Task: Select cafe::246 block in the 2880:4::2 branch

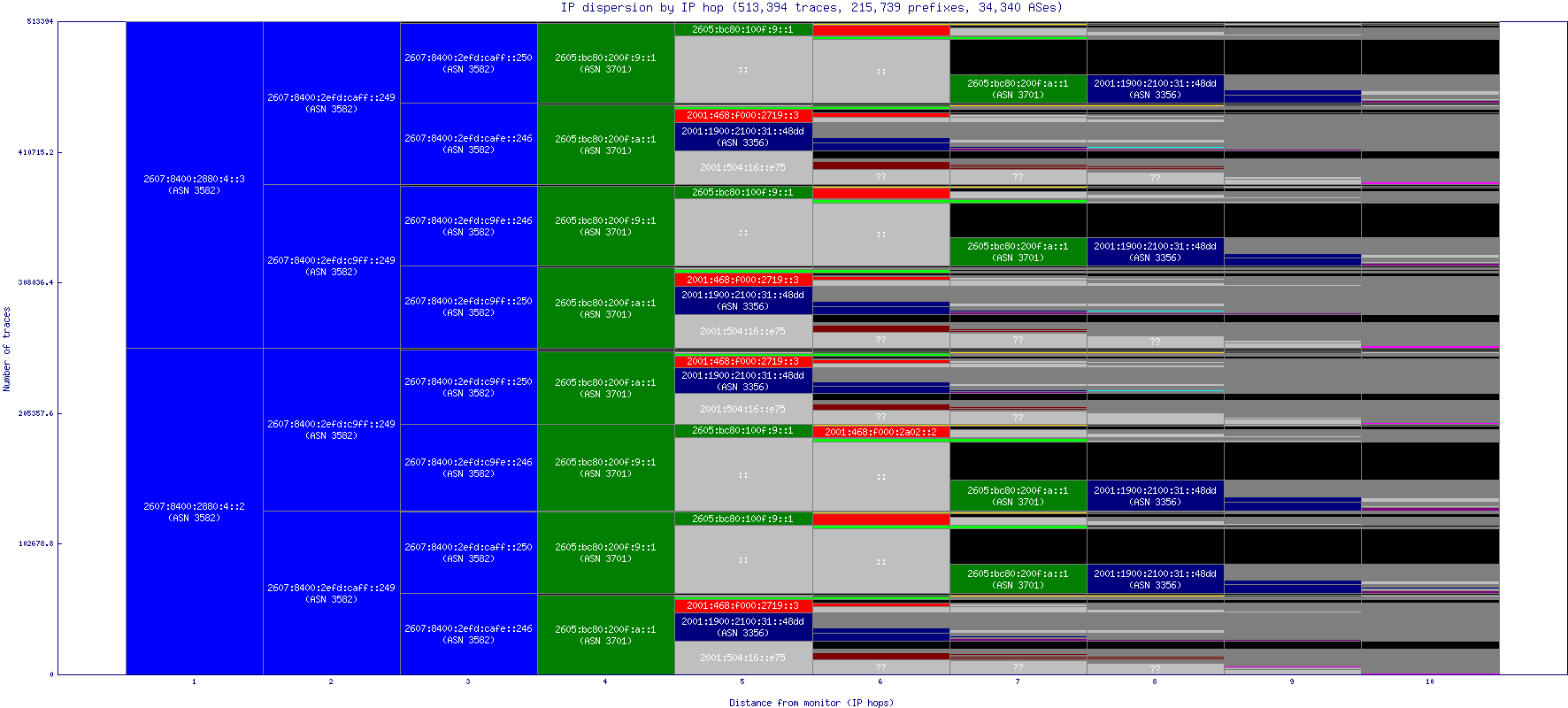Action: (469, 635)
